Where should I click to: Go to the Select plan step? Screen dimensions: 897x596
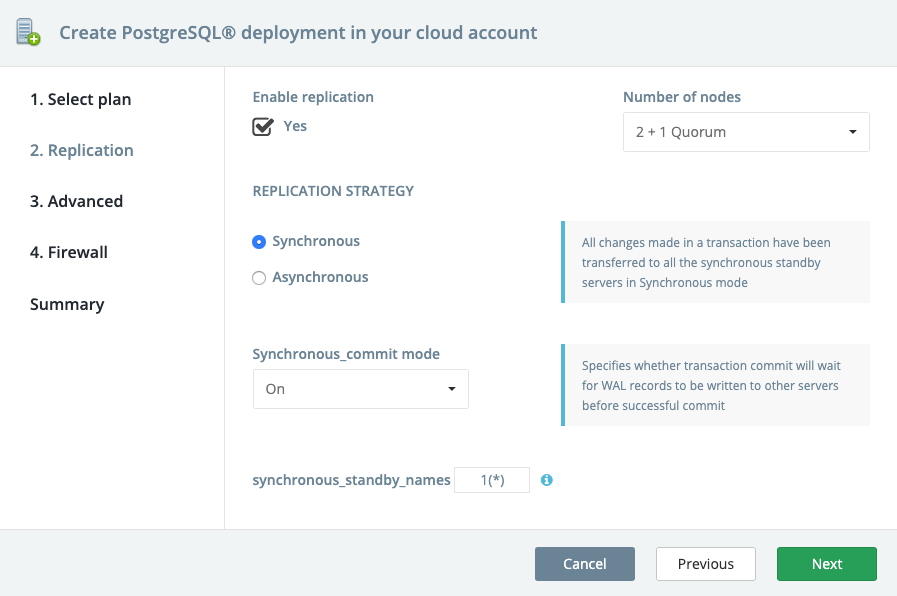[x=80, y=99]
